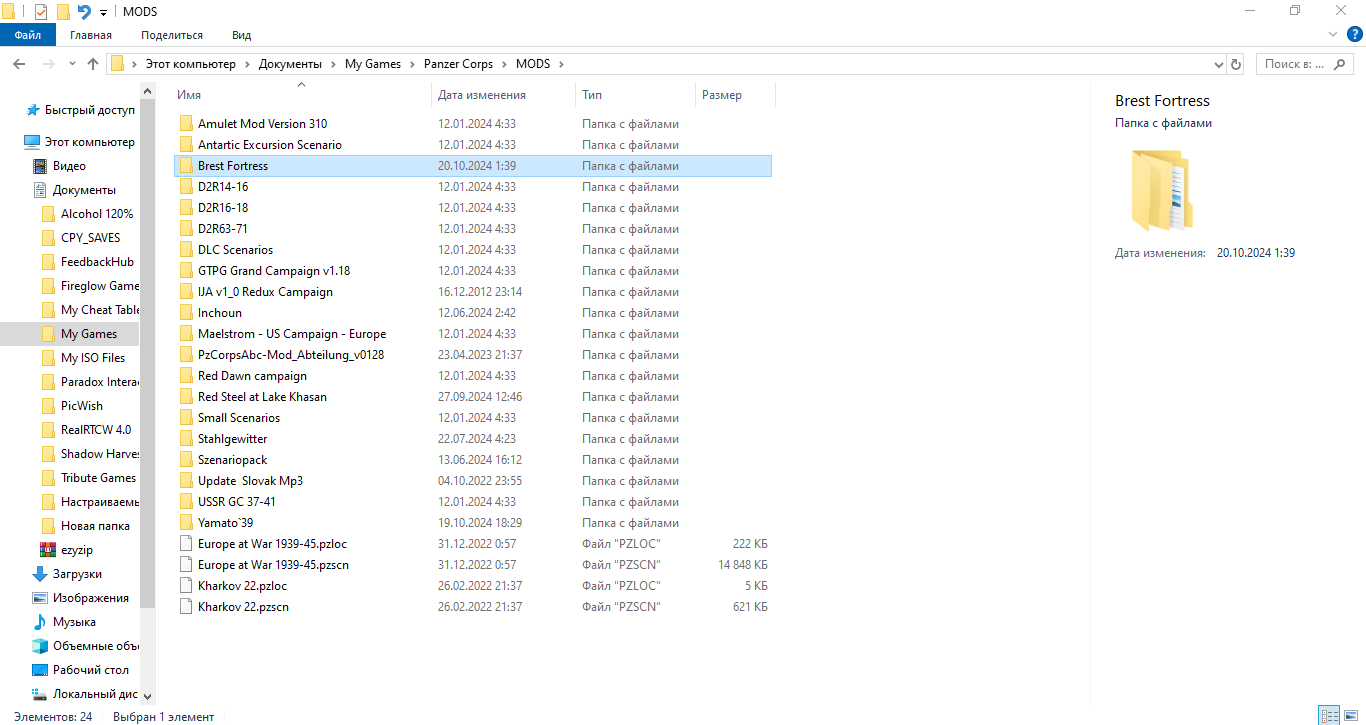Viewport: 1366px width, 725px height.
Task: Open the ezyzip archive in sidebar
Action: [76, 550]
